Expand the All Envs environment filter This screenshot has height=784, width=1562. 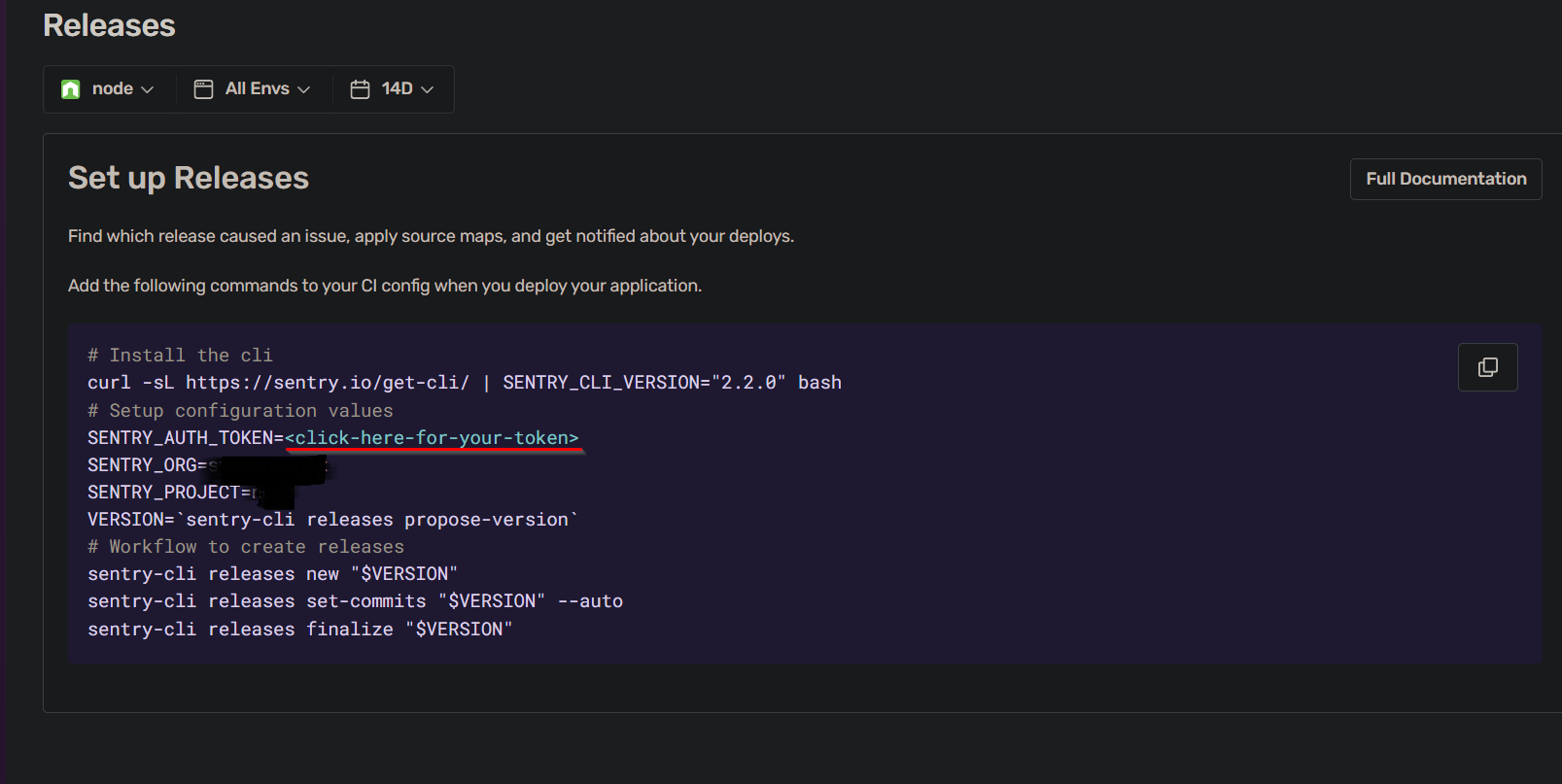[254, 89]
